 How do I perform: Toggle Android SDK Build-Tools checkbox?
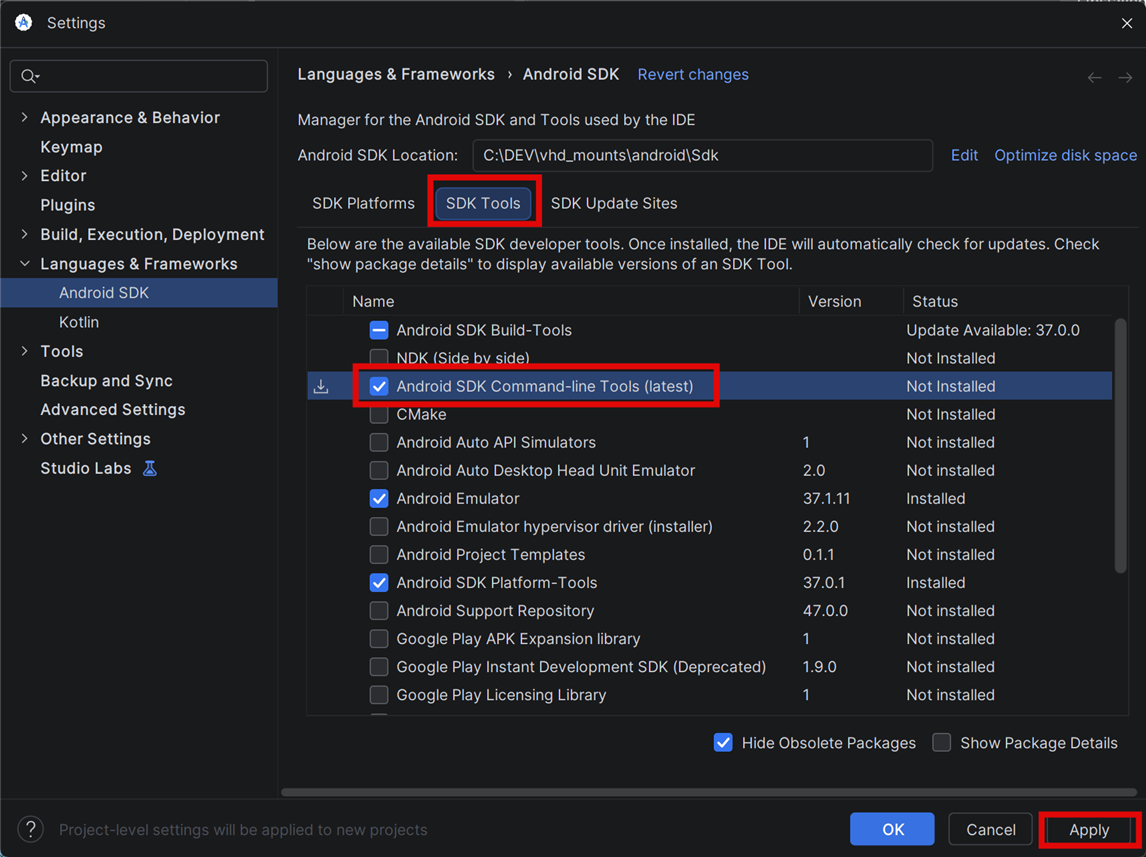379,330
